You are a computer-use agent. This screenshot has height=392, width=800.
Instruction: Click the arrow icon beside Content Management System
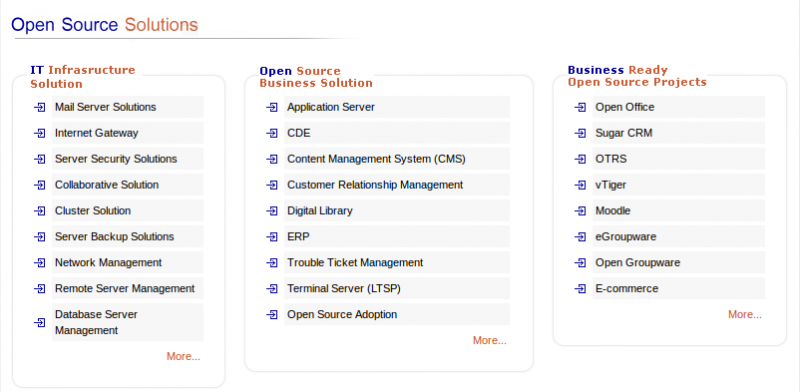point(272,159)
